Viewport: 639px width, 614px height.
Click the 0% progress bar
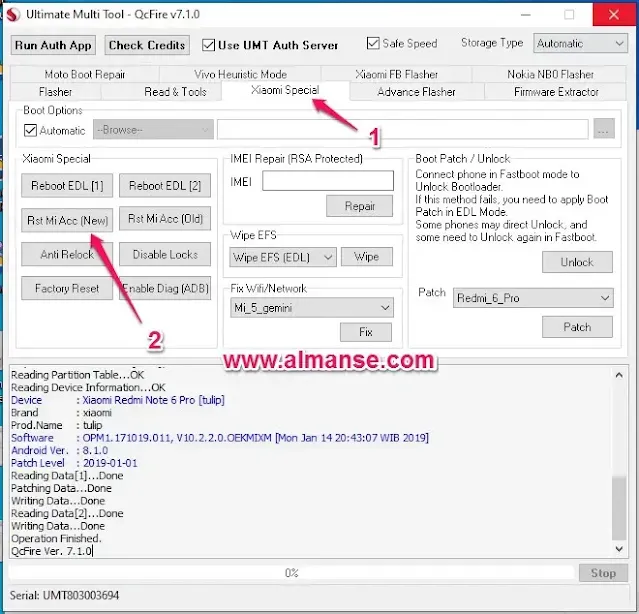(291, 573)
